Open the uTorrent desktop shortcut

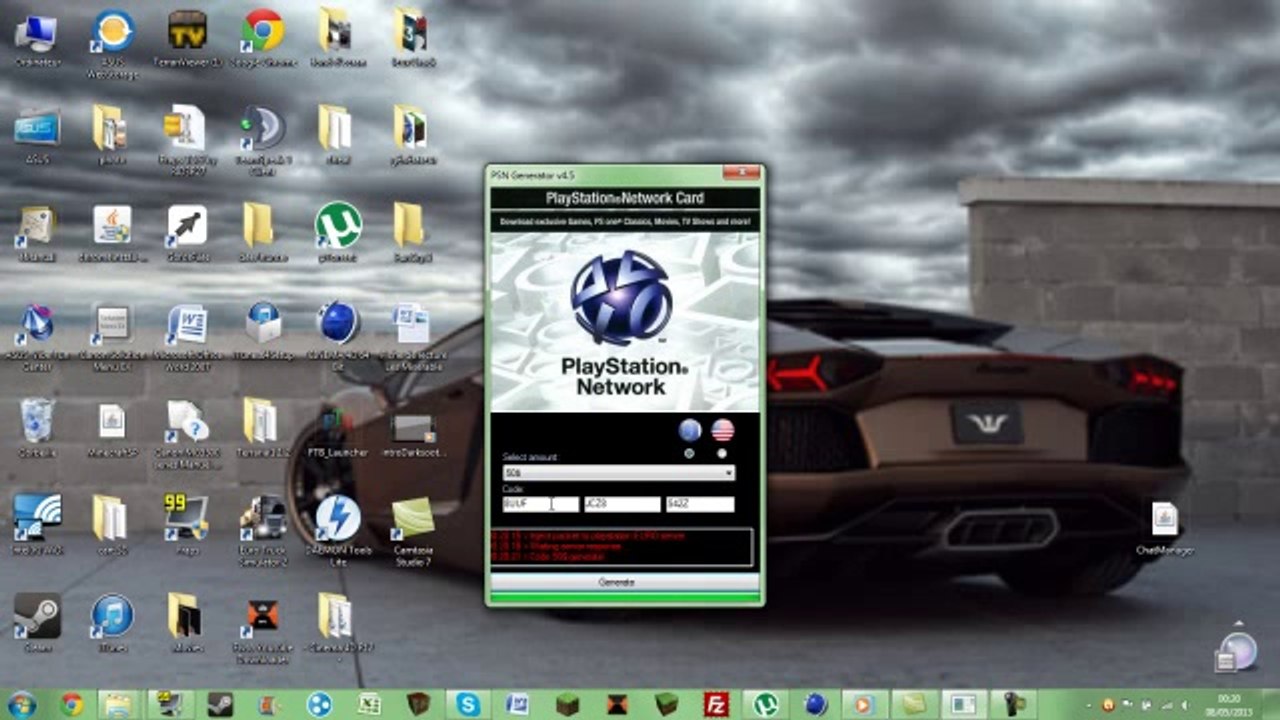[x=338, y=232]
